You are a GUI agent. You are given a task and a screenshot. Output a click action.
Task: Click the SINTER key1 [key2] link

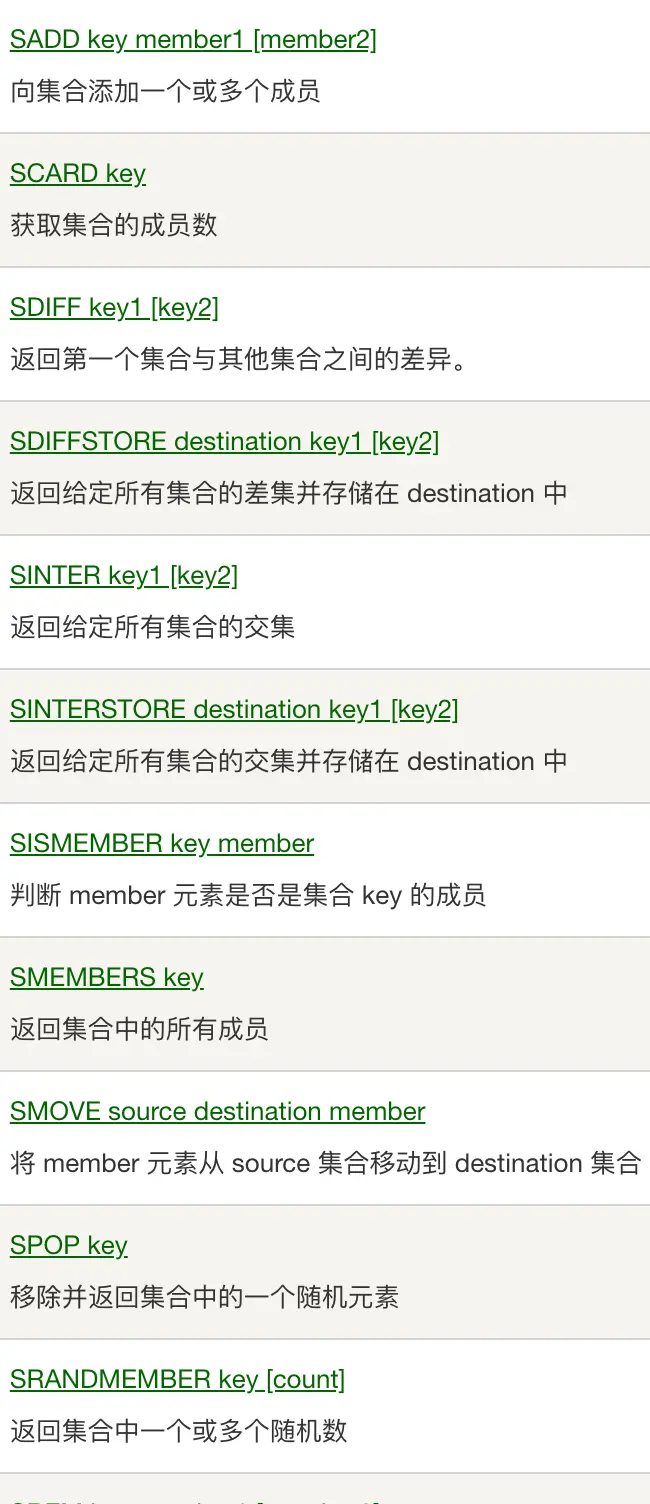point(124,576)
